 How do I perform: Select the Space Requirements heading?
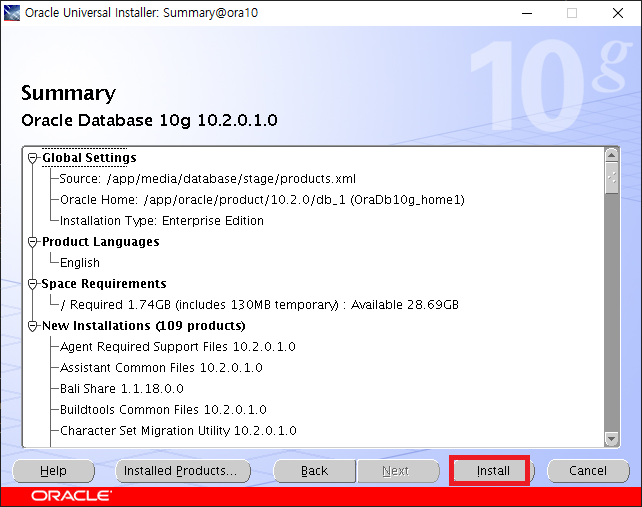tap(104, 284)
